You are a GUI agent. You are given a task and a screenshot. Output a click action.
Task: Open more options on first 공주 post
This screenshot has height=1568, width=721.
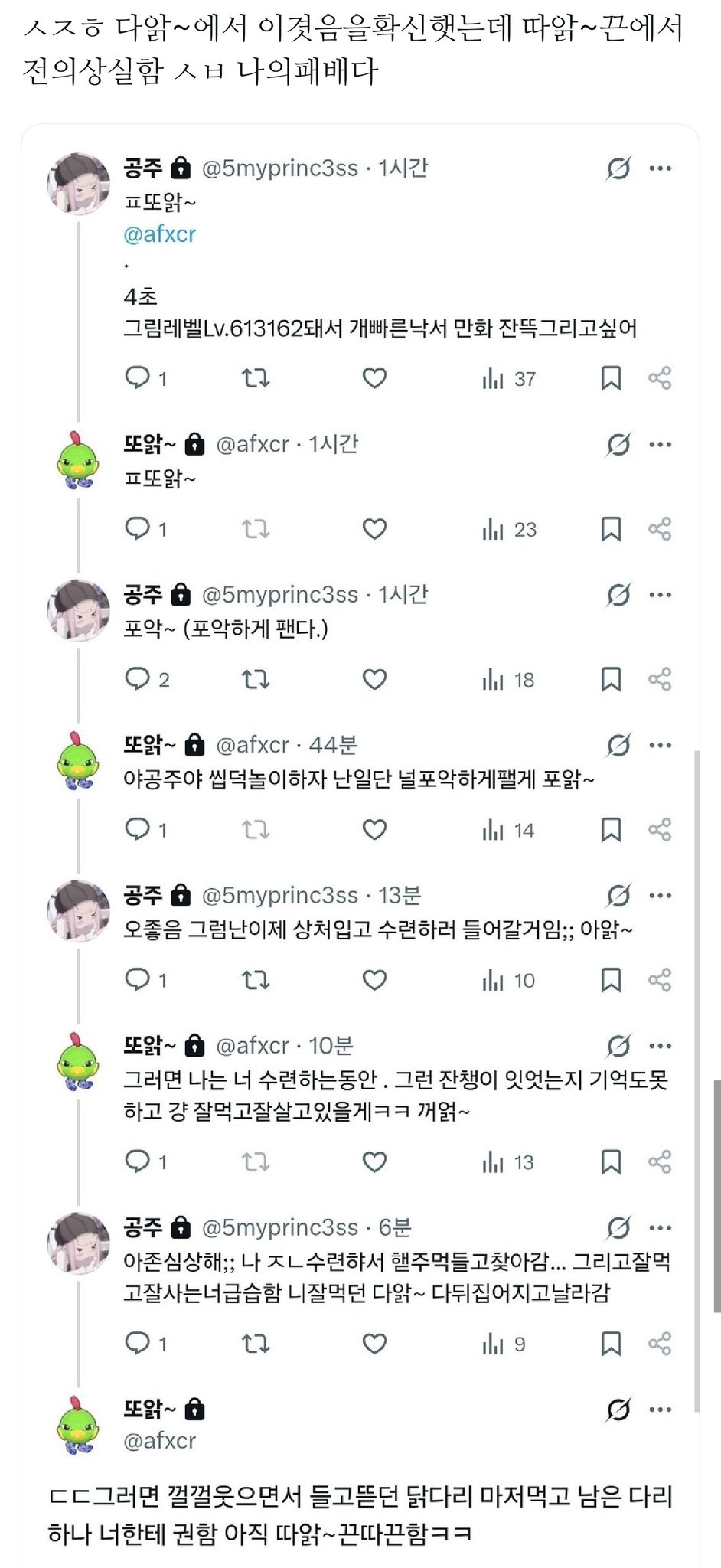[660, 168]
